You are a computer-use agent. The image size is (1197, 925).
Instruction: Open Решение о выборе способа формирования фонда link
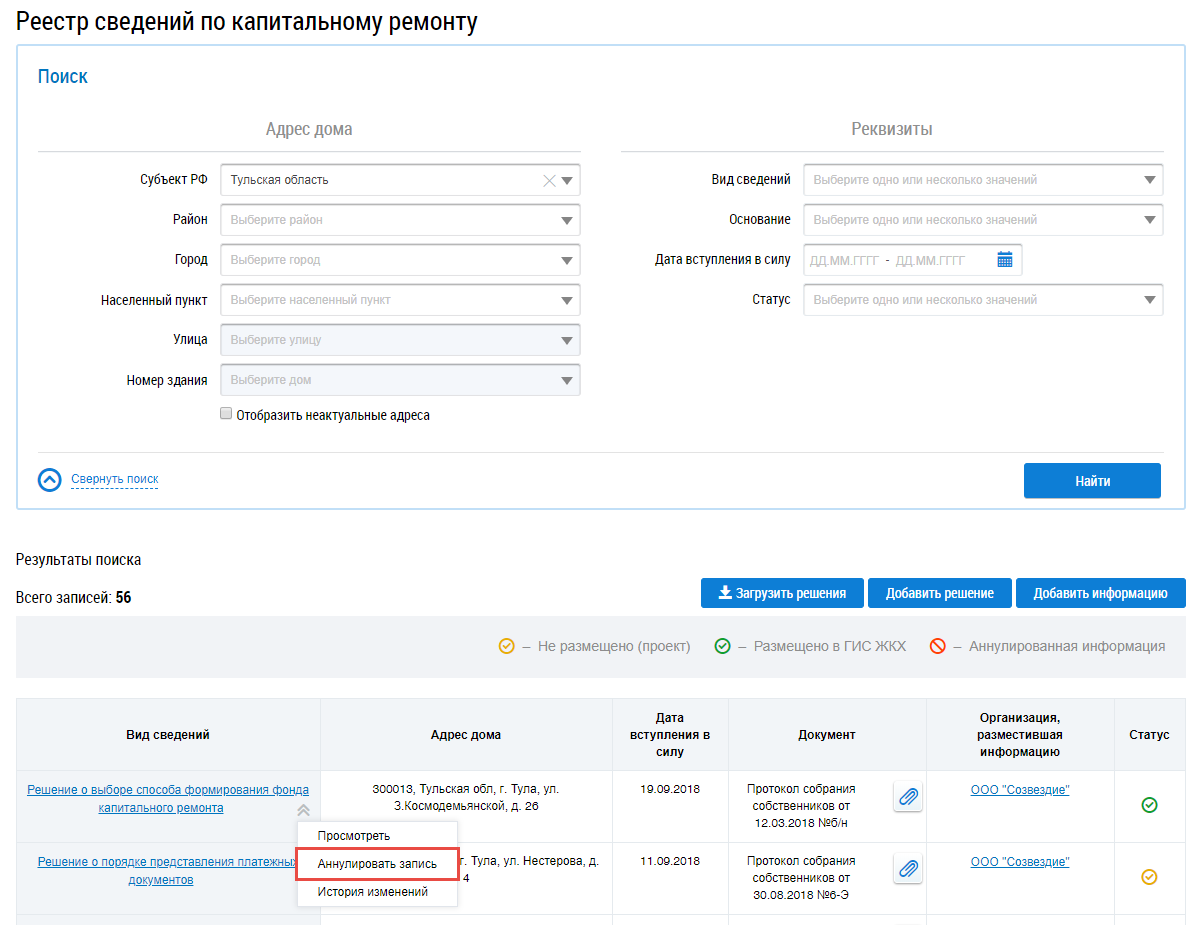pos(167,799)
